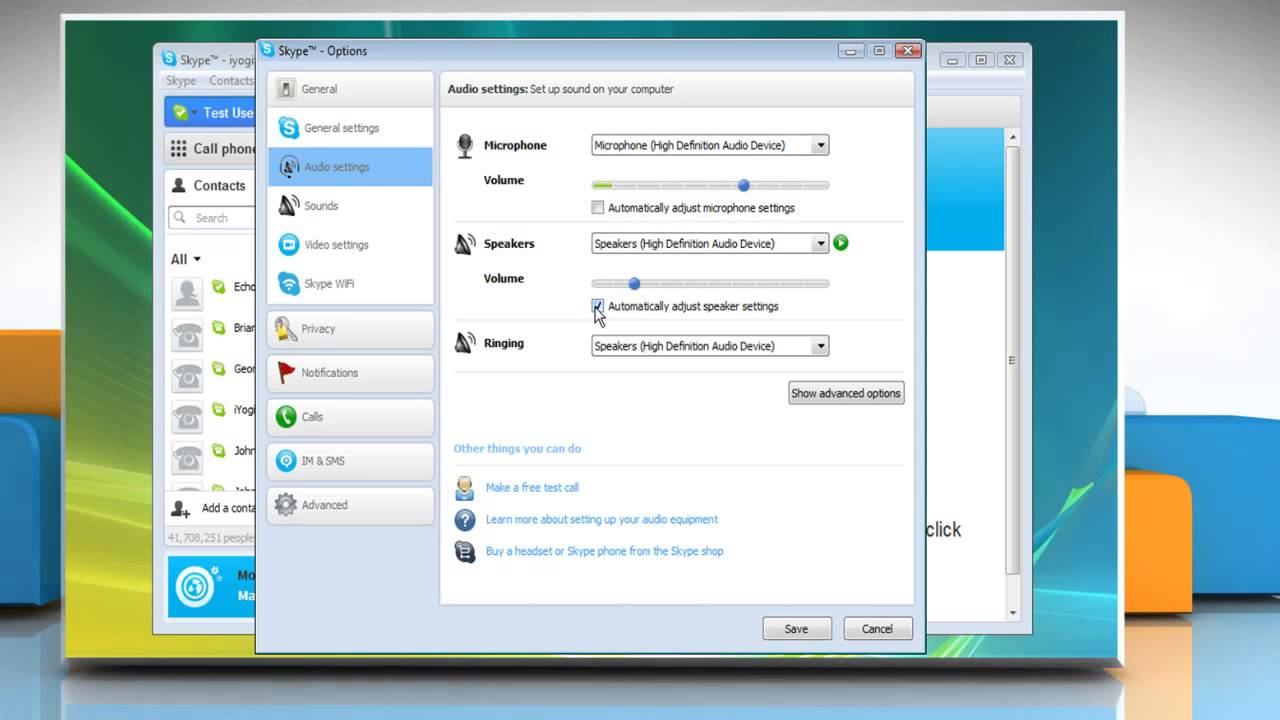
Task: Open the Privacy section
Action: coord(350,329)
